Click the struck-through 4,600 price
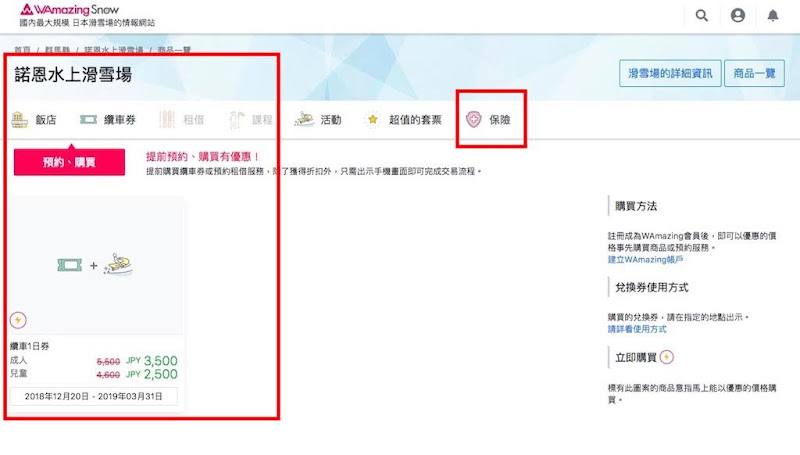The height and width of the screenshot is (455, 800). coord(108,375)
